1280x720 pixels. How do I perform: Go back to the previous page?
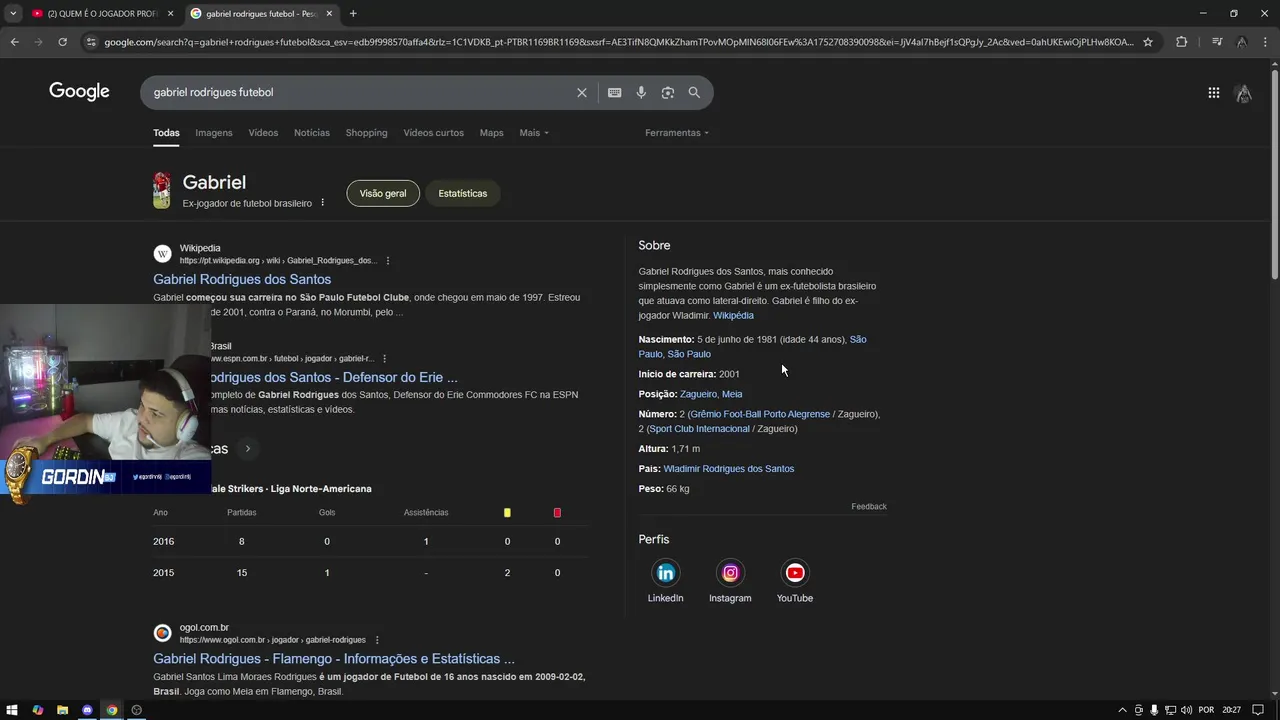pos(14,42)
